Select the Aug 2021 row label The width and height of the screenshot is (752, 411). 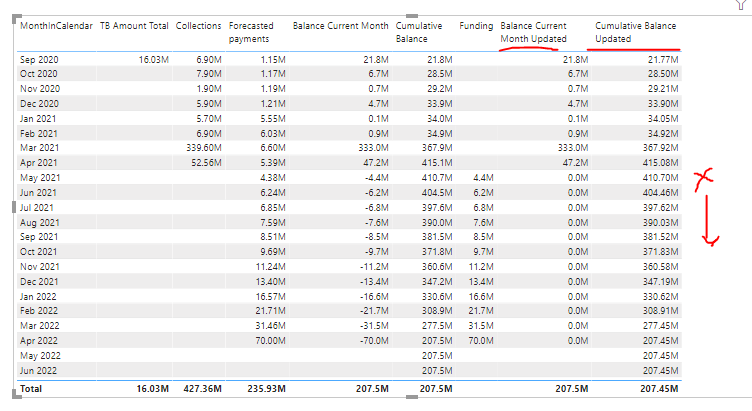pos(39,223)
